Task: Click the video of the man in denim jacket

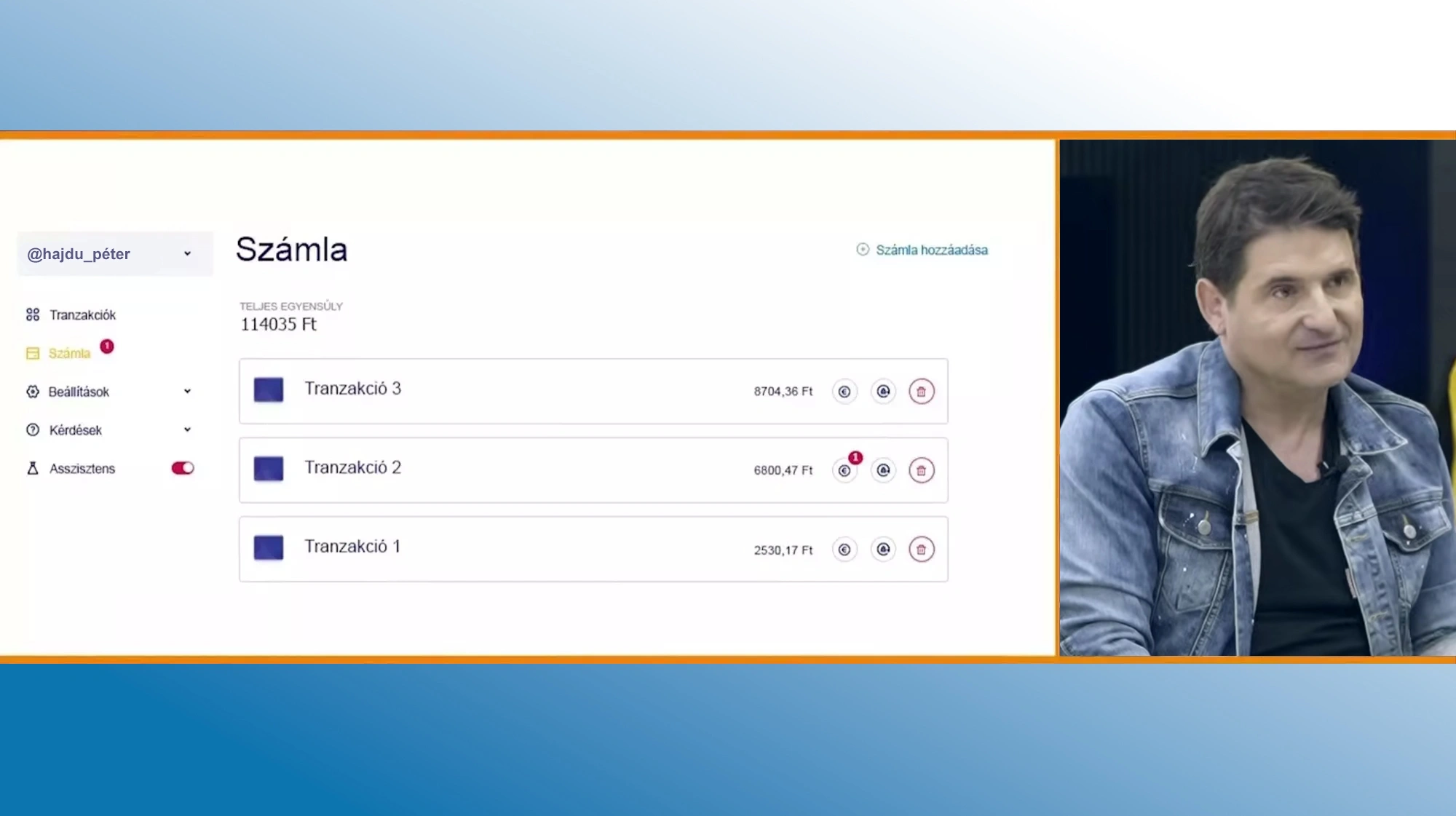Action: (1257, 398)
